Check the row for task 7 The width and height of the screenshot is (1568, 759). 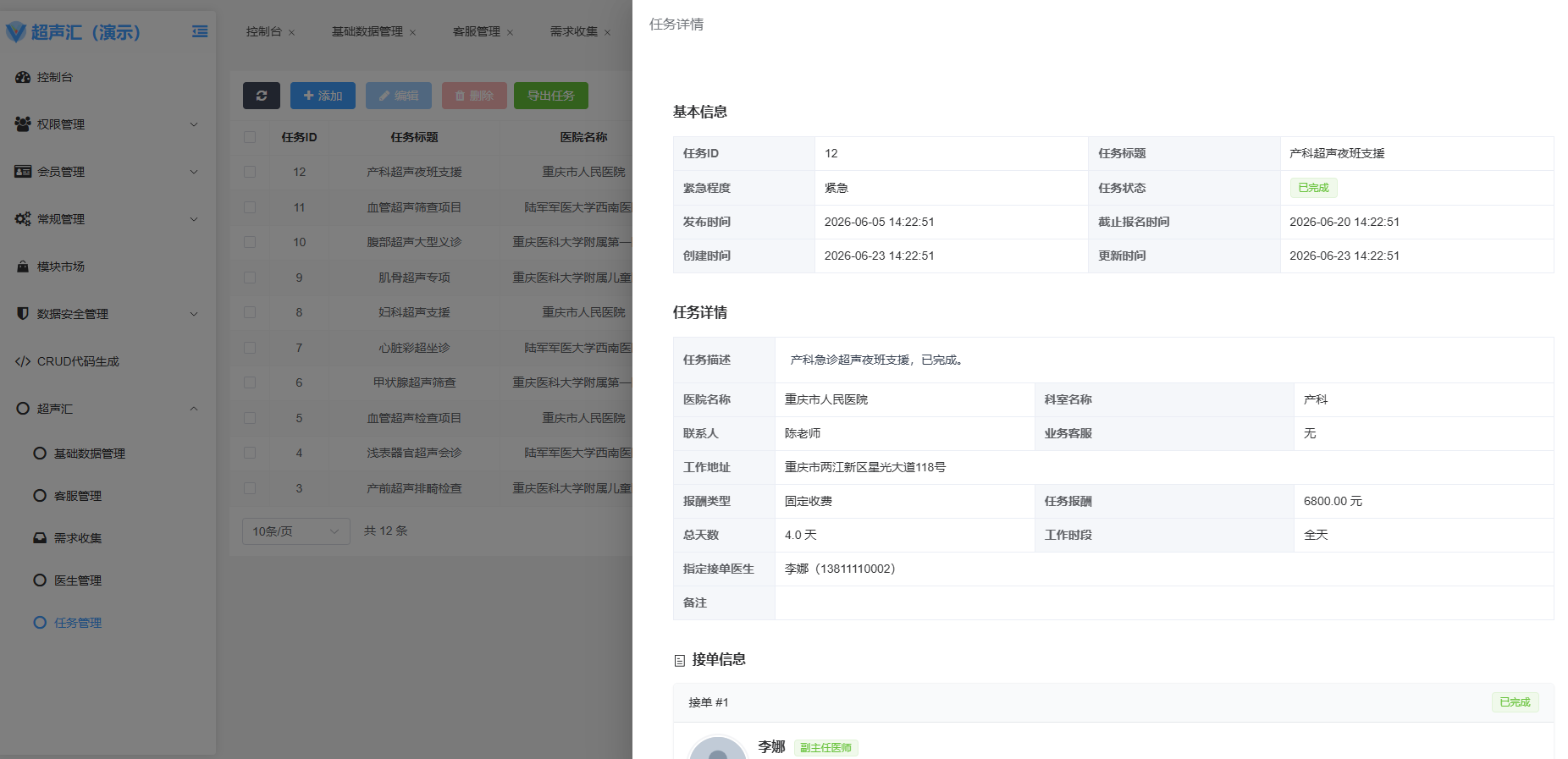[250, 348]
